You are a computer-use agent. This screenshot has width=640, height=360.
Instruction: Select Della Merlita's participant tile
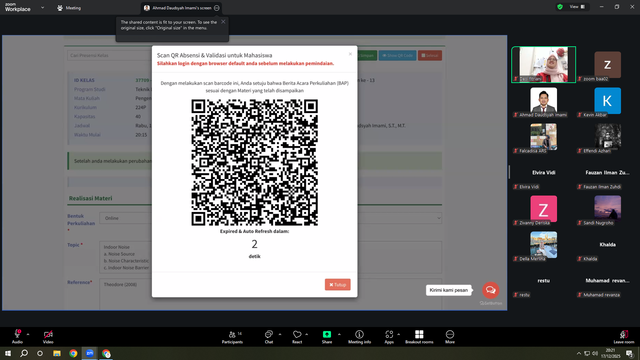pos(543,245)
